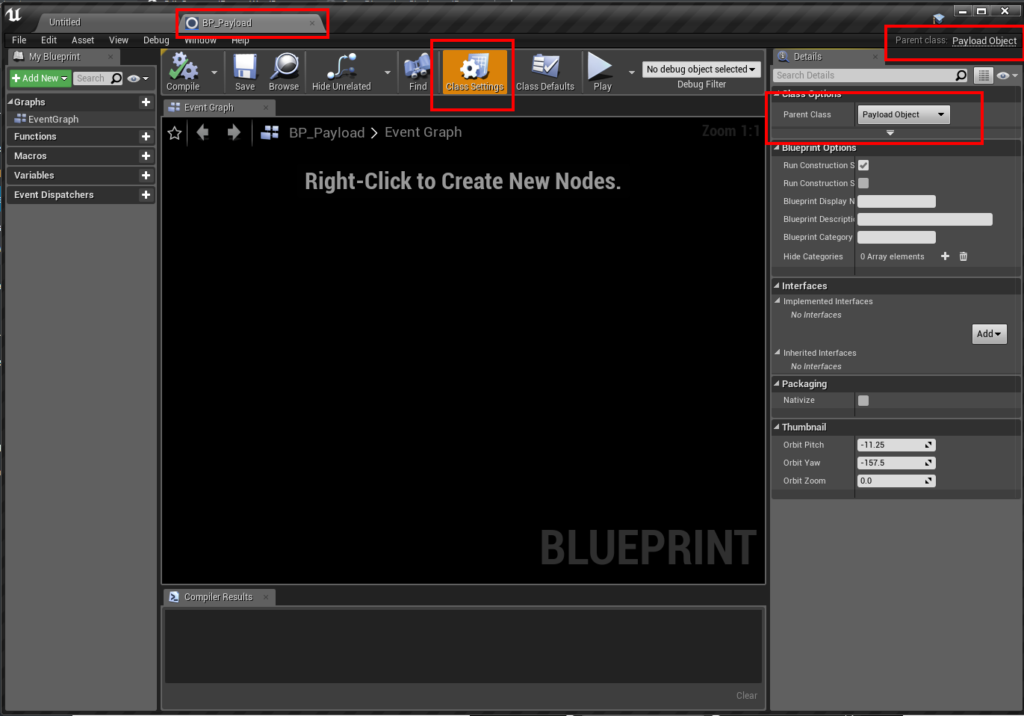Click Blueprint Description input field
This screenshot has height=716, width=1024.
[925, 219]
